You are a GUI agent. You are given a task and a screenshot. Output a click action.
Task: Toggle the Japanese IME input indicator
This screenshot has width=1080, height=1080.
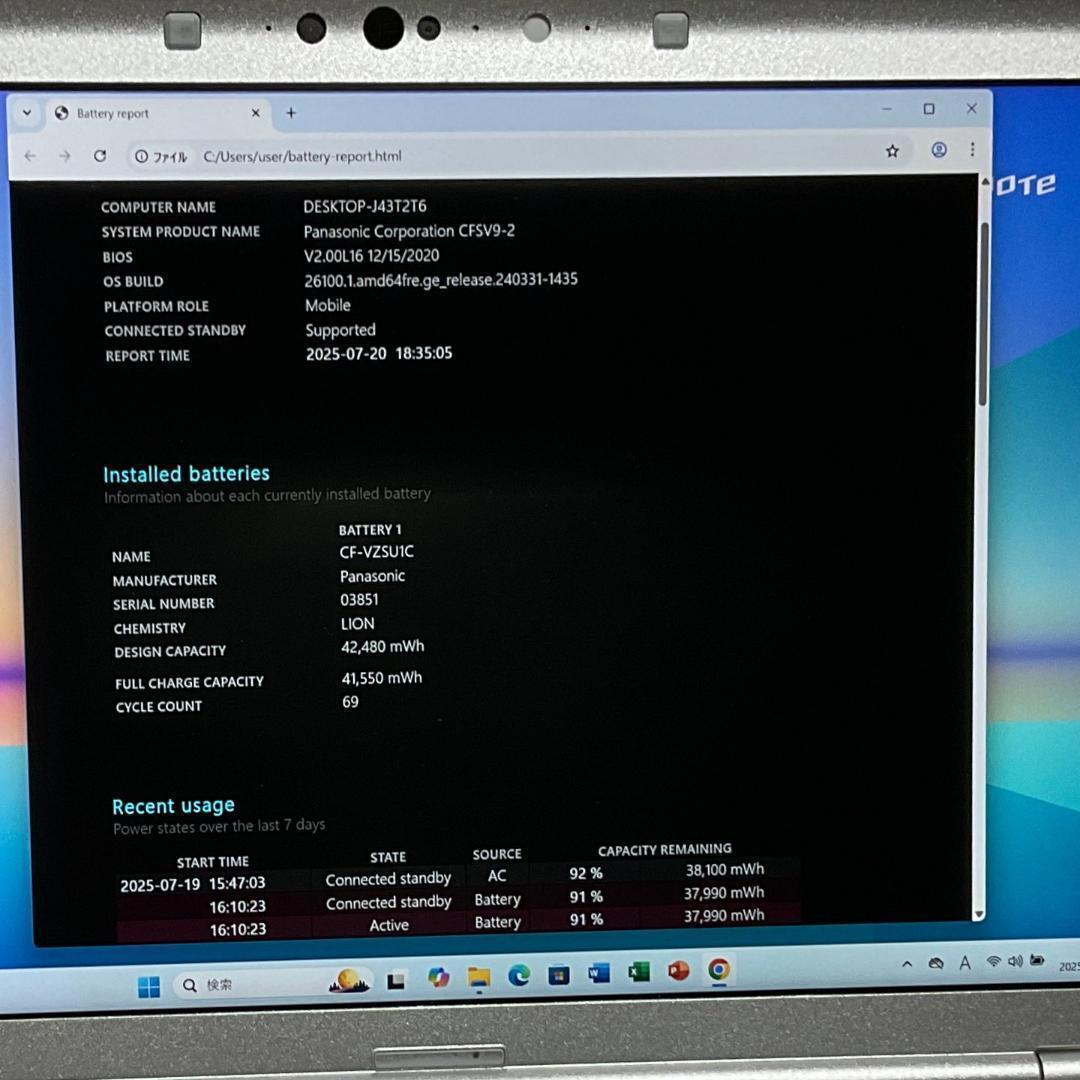964,962
